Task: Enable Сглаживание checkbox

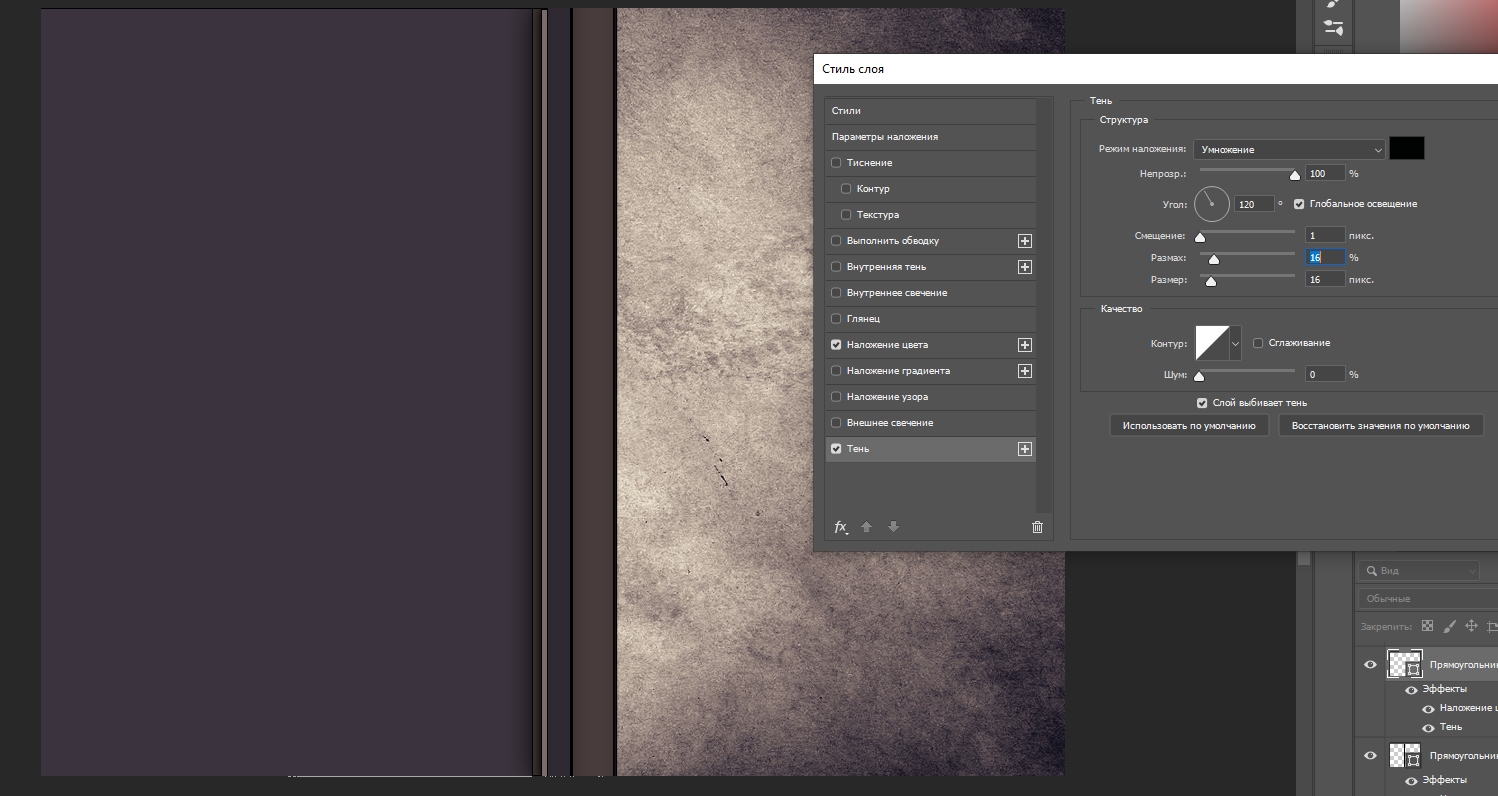Action: (1258, 343)
